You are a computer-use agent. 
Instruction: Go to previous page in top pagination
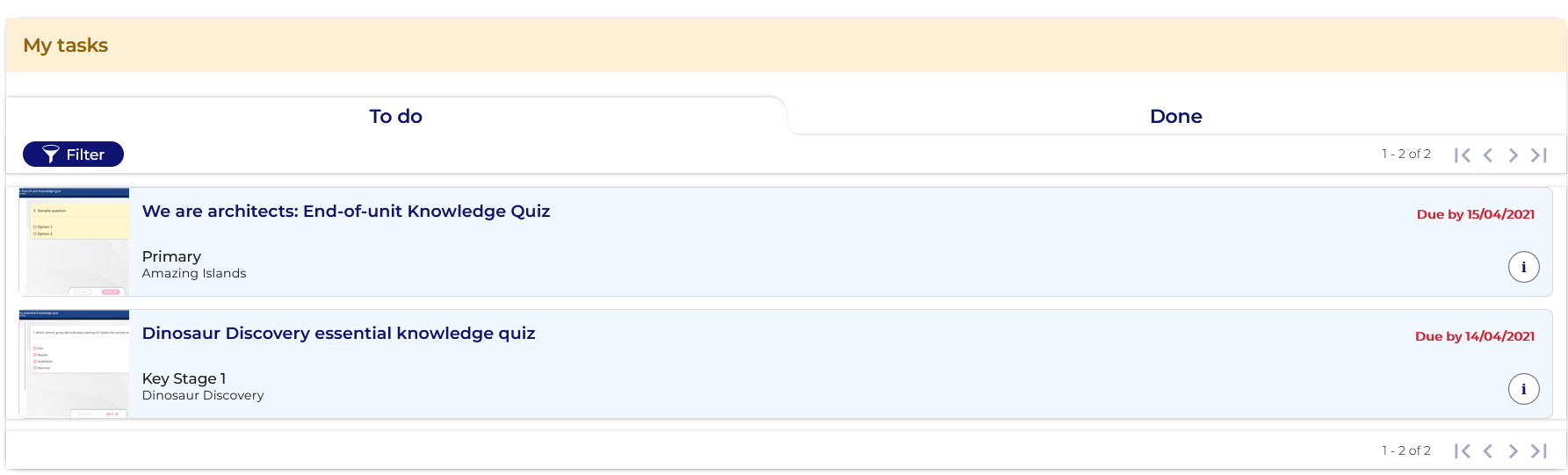pyautogui.click(x=1487, y=155)
